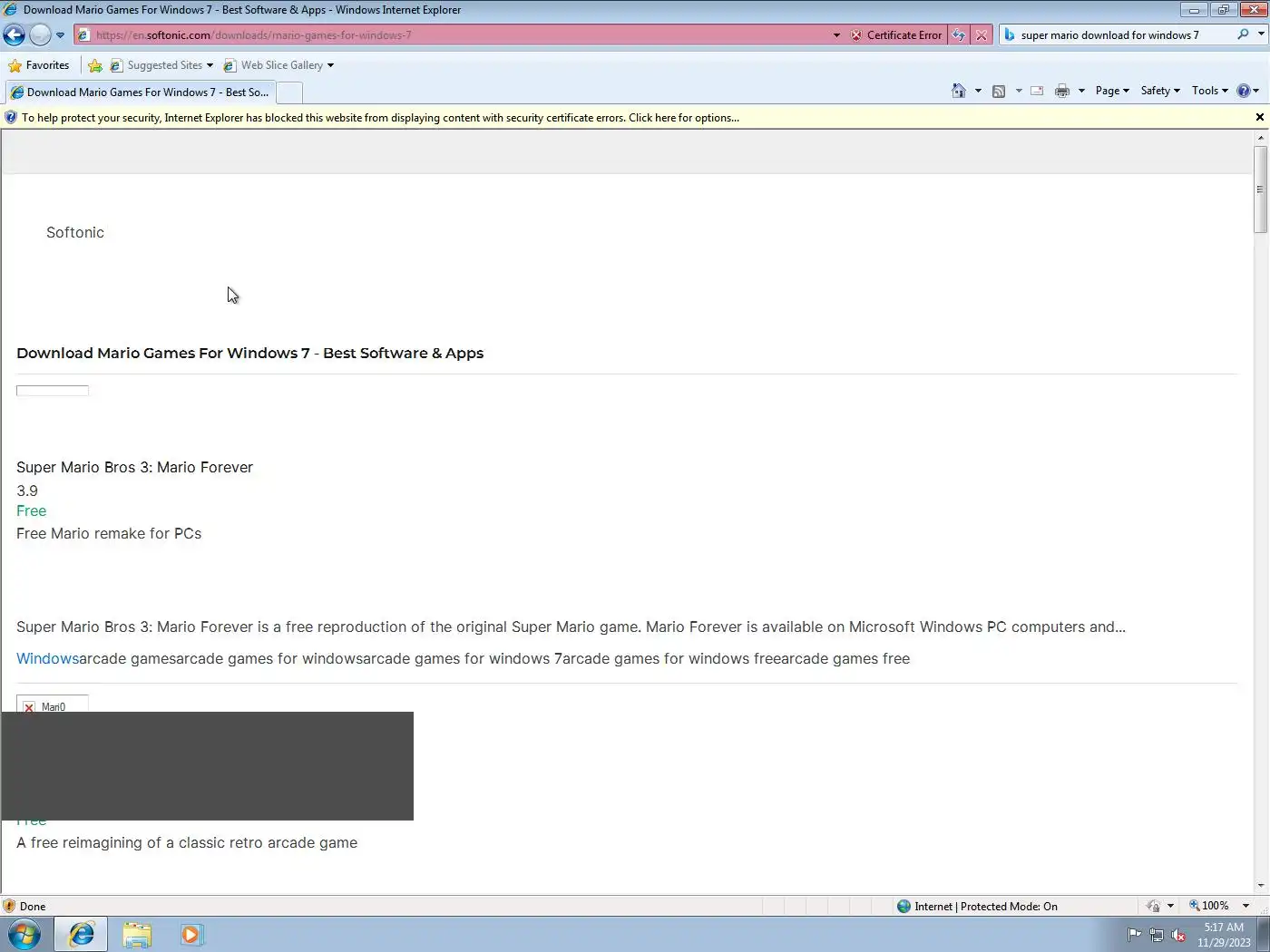Expand the Print options dropdown arrow
Screen dimensions: 1270x952
tap(1081, 91)
